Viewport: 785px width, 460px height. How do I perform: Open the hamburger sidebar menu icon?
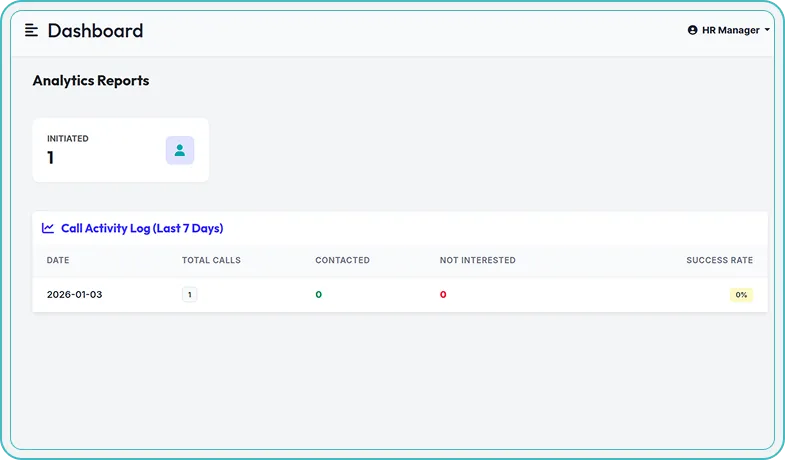(x=31, y=31)
